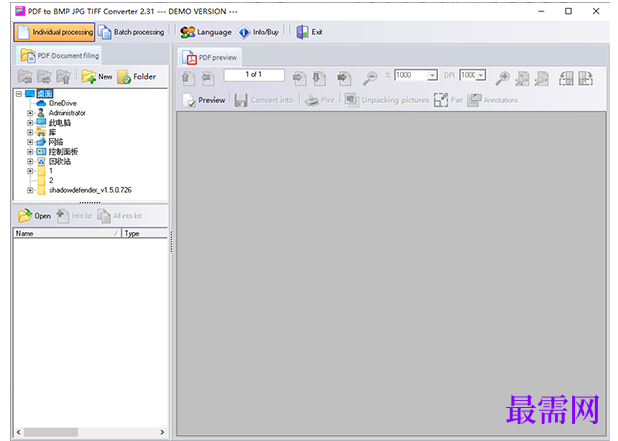Click the Part selection button
Image resolution: width=618 pixels, height=441 pixels.
[448, 100]
